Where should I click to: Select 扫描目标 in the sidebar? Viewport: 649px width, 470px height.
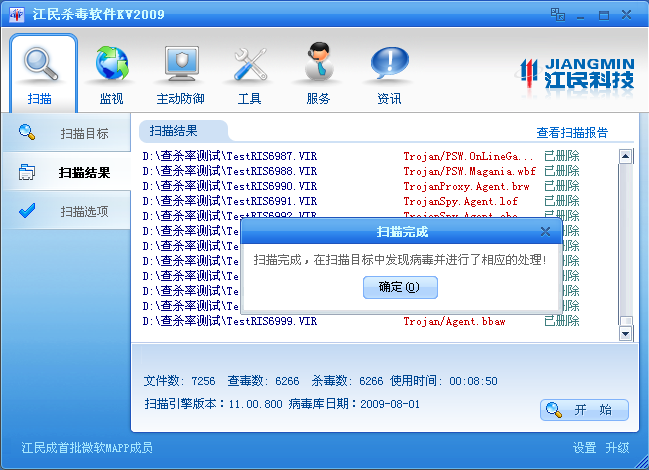pyautogui.click(x=66, y=133)
